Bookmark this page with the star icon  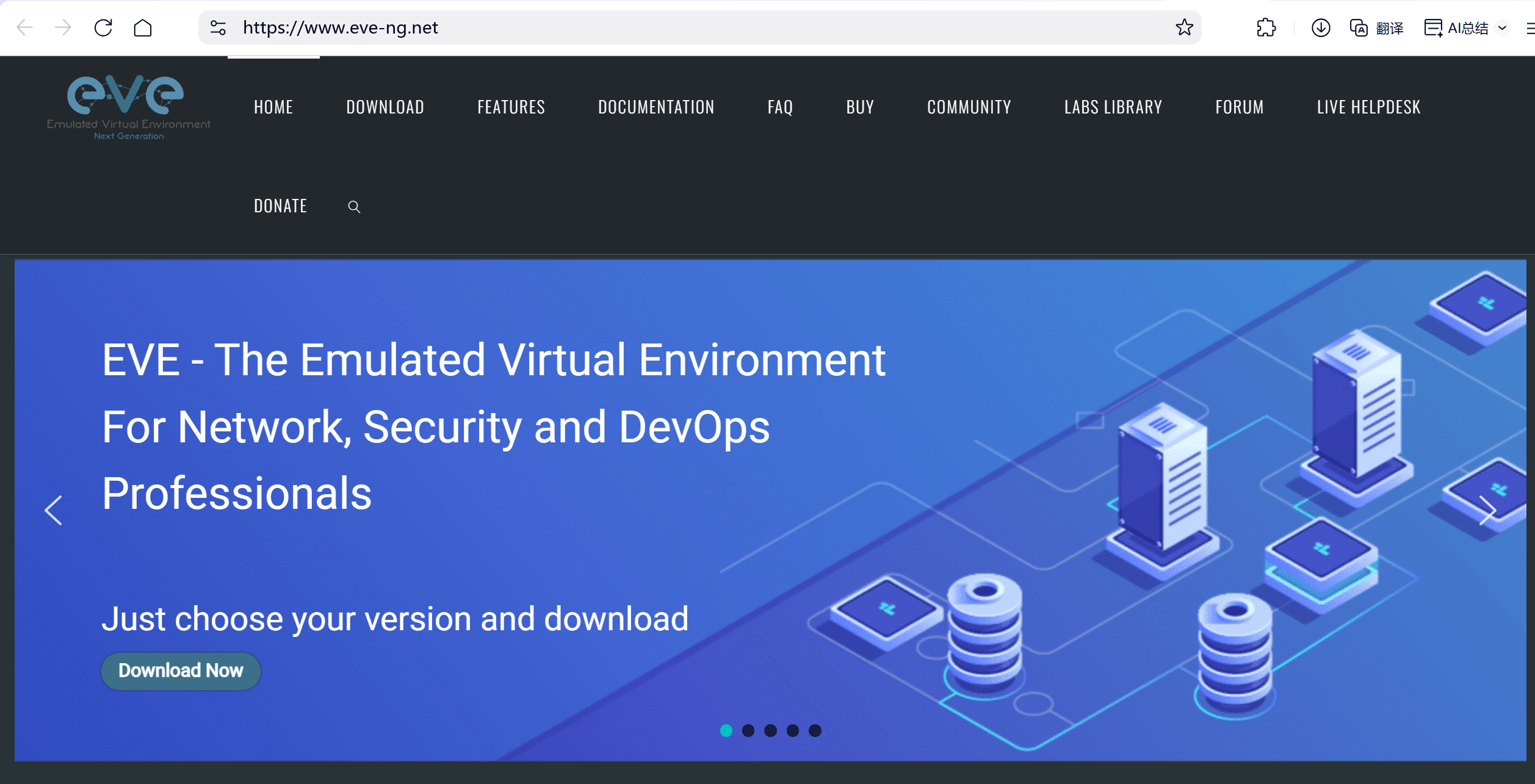pos(1184,27)
